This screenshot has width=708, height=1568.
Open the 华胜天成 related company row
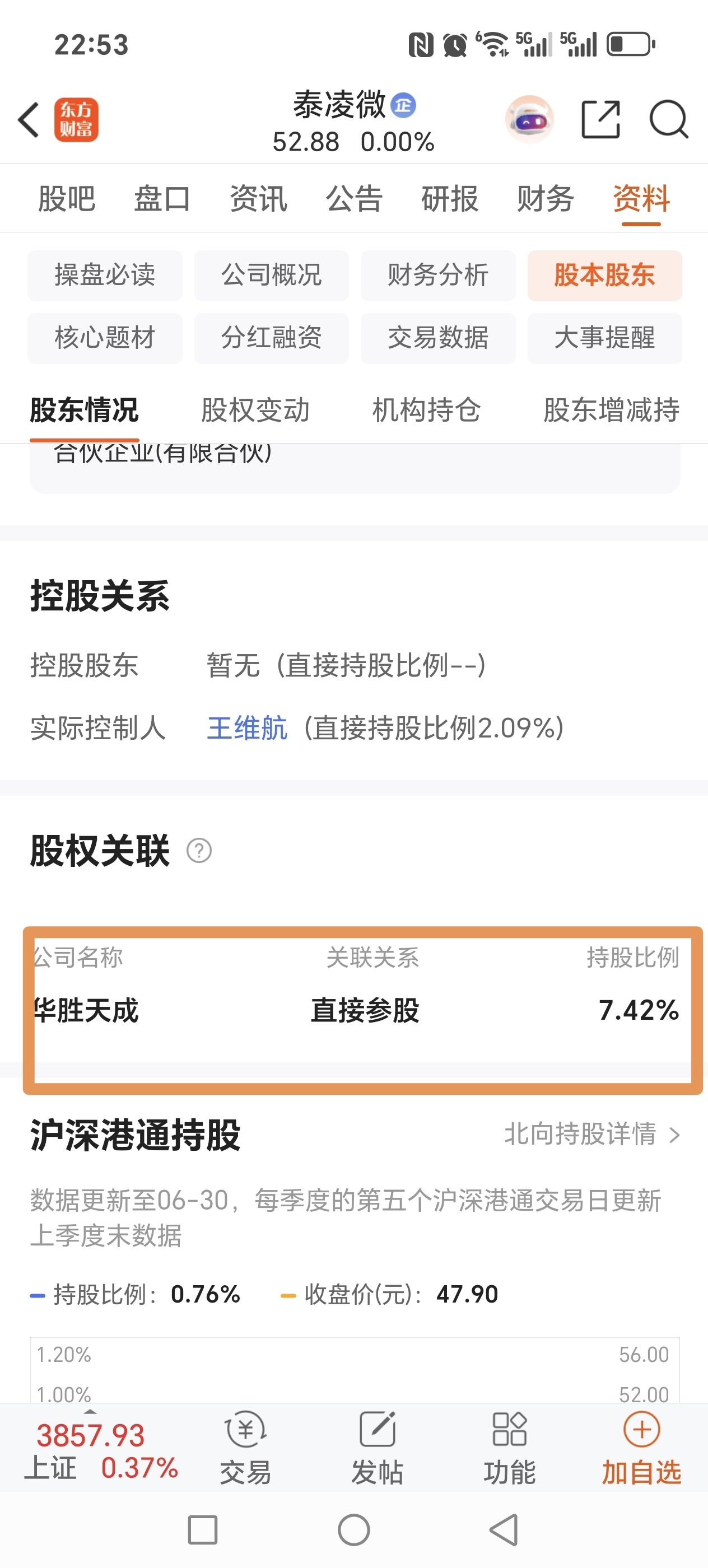[x=356, y=1010]
